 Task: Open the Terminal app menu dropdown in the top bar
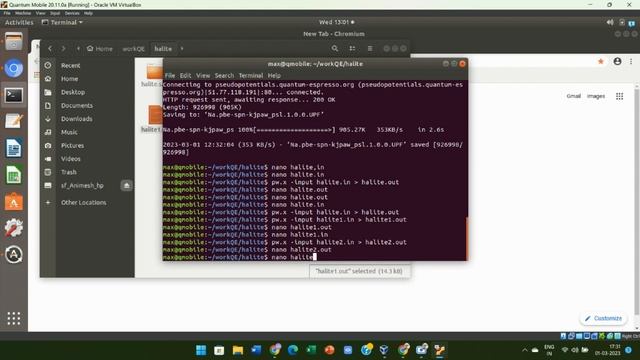coord(62,22)
